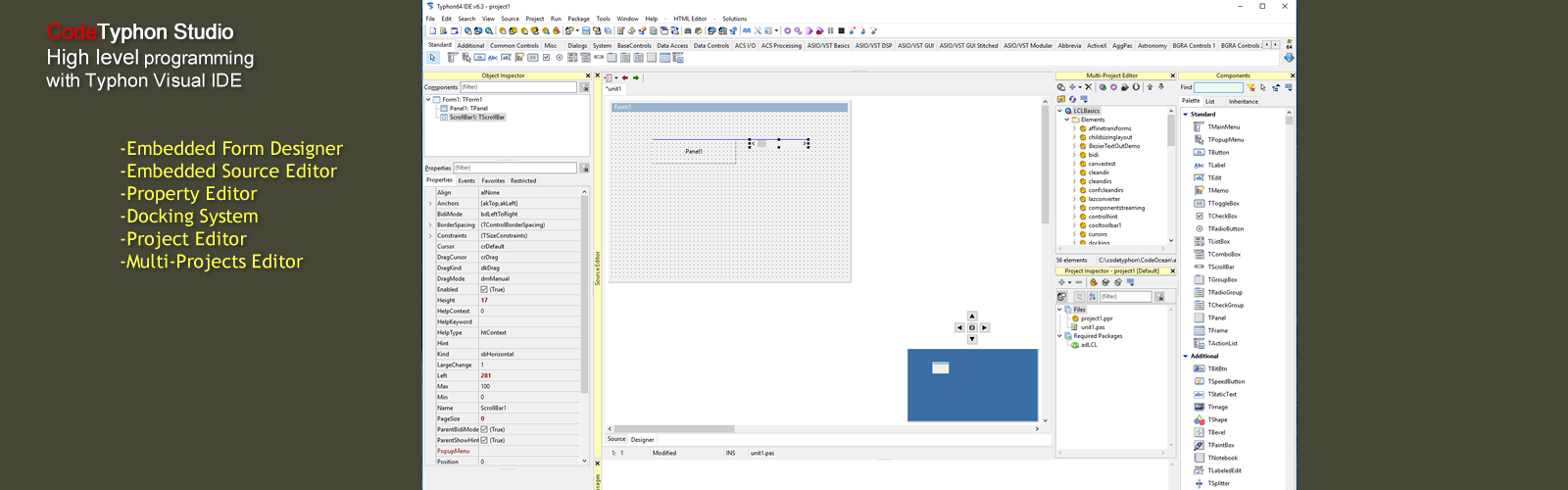Open the Events tab in Object Inspector
Image resolution: width=1568 pixels, height=490 pixels.
(466, 180)
